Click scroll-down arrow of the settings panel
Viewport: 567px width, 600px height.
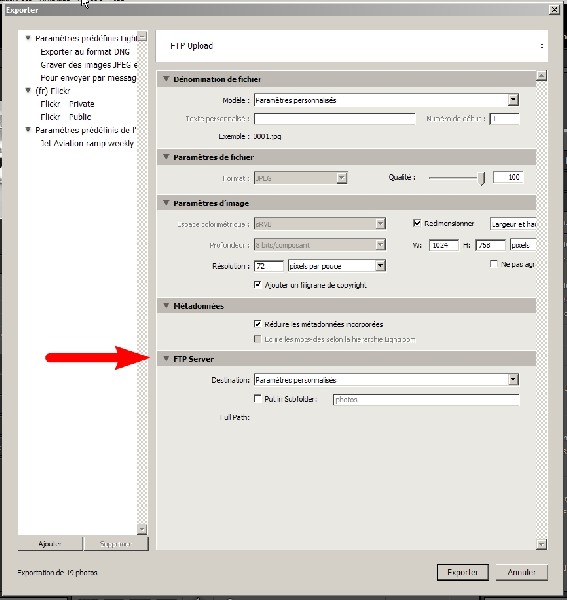(x=541, y=544)
